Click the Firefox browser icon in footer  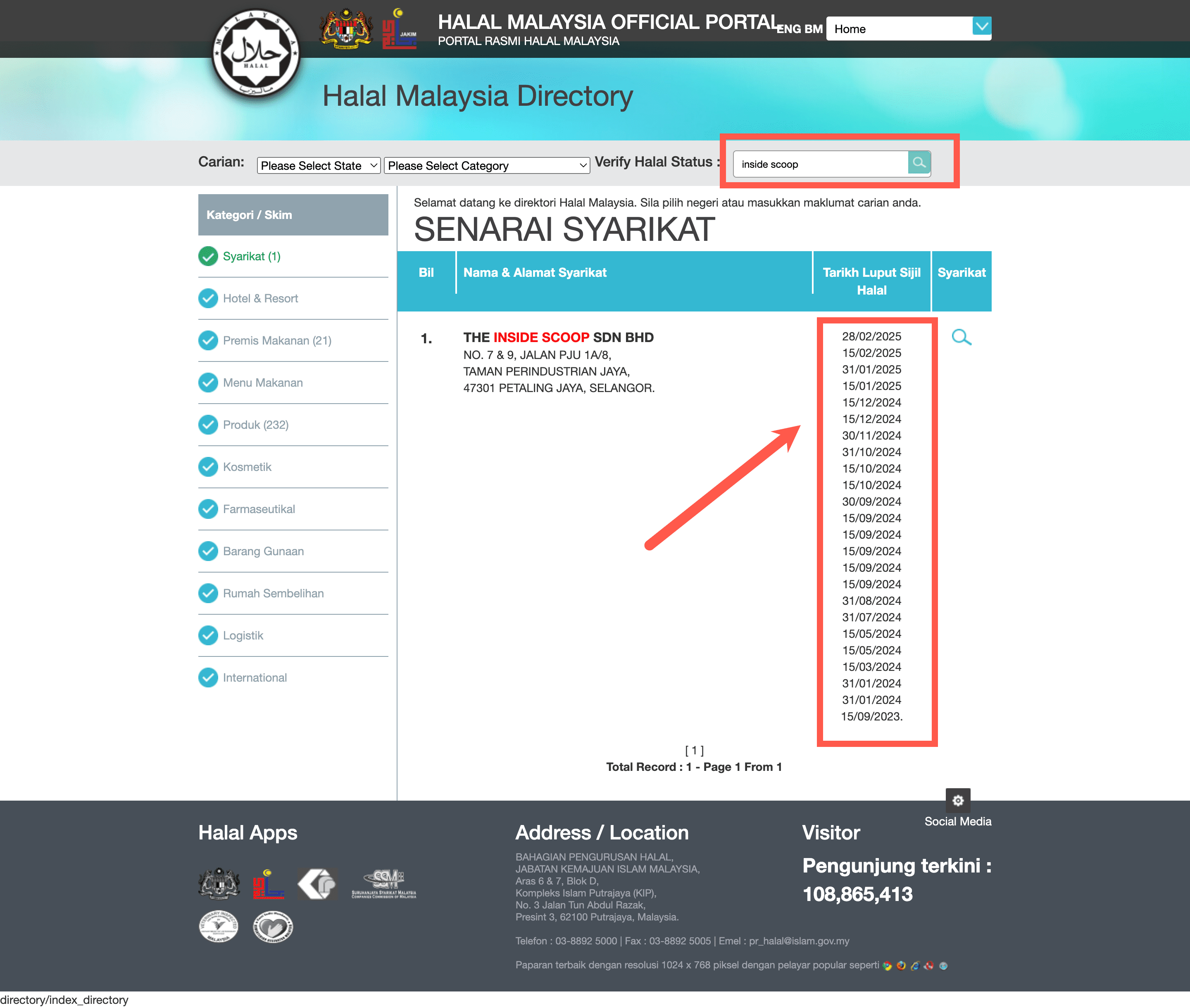pyautogui.click(x=901, y=966)
